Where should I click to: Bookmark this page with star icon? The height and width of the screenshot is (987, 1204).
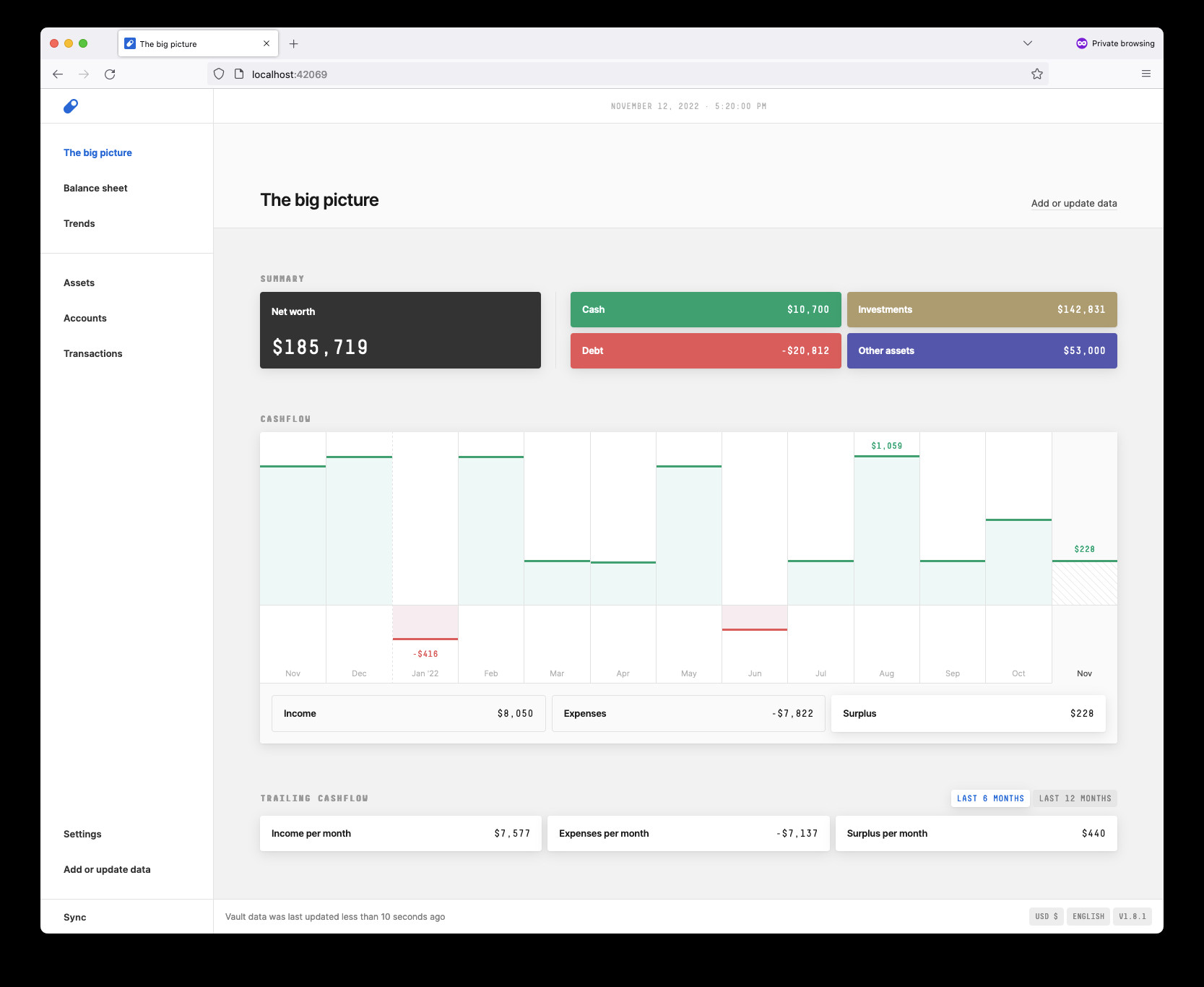(1037, 74)
